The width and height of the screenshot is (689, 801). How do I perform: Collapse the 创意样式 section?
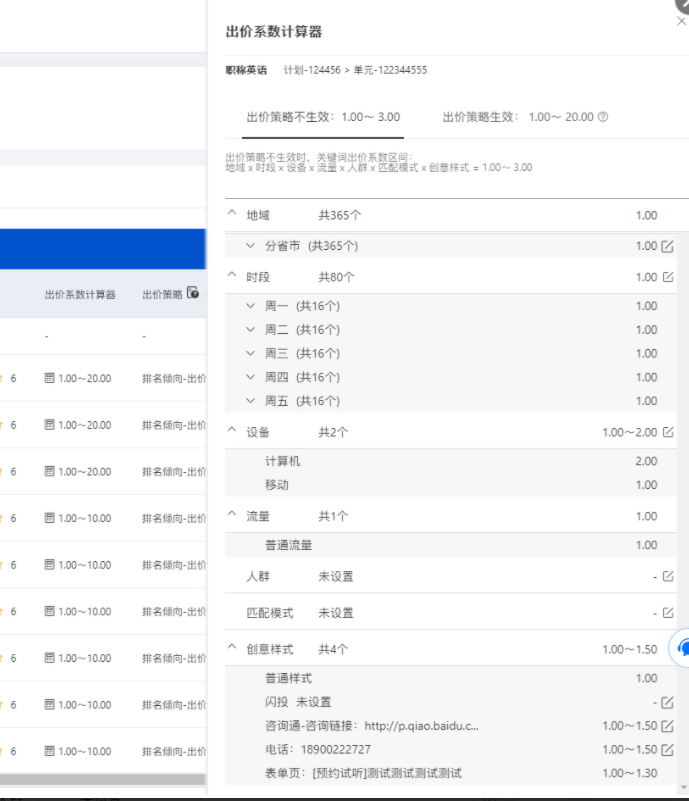232,648
